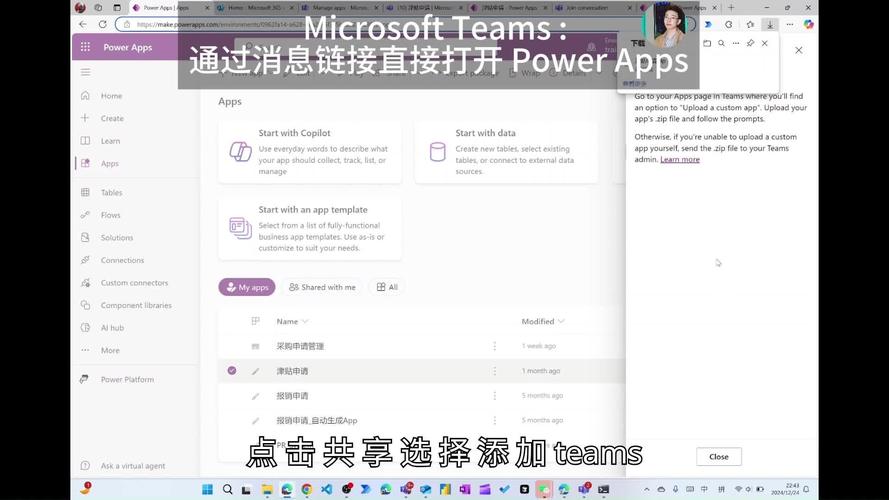Click the Solutions sidebar icon

(x=85, y=238)
